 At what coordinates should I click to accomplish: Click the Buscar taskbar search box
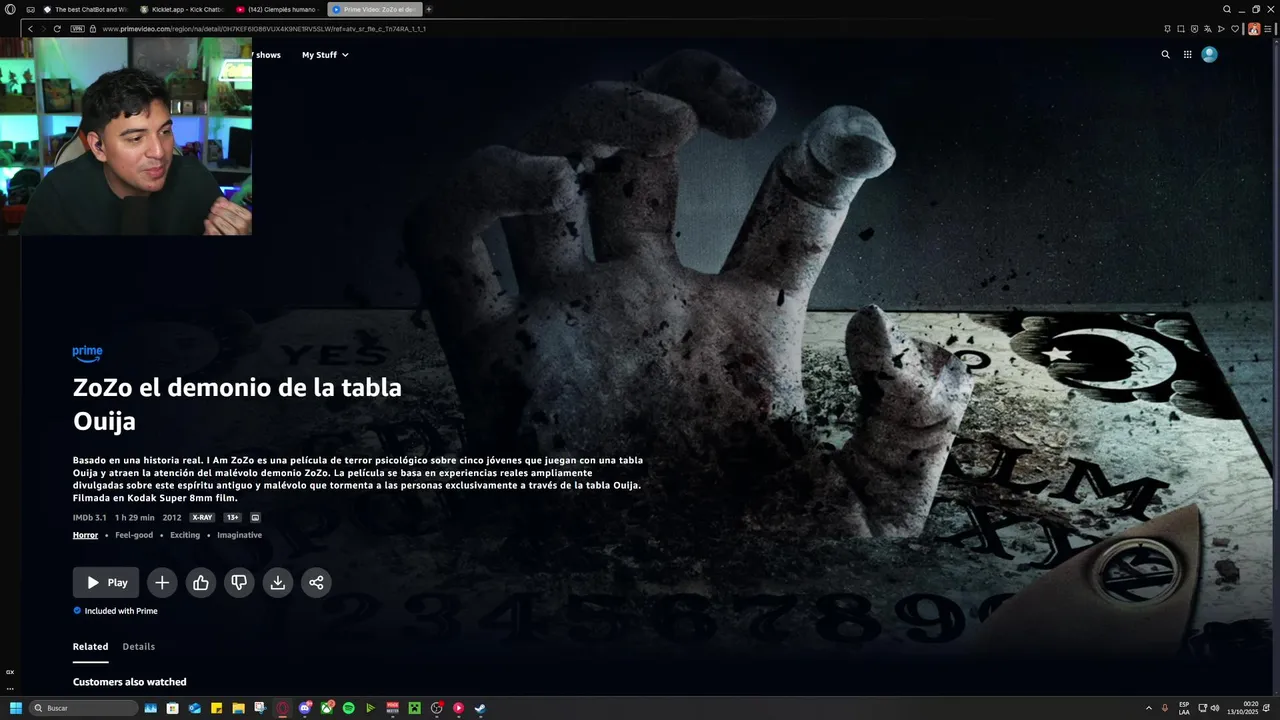[x=83, y=708]
